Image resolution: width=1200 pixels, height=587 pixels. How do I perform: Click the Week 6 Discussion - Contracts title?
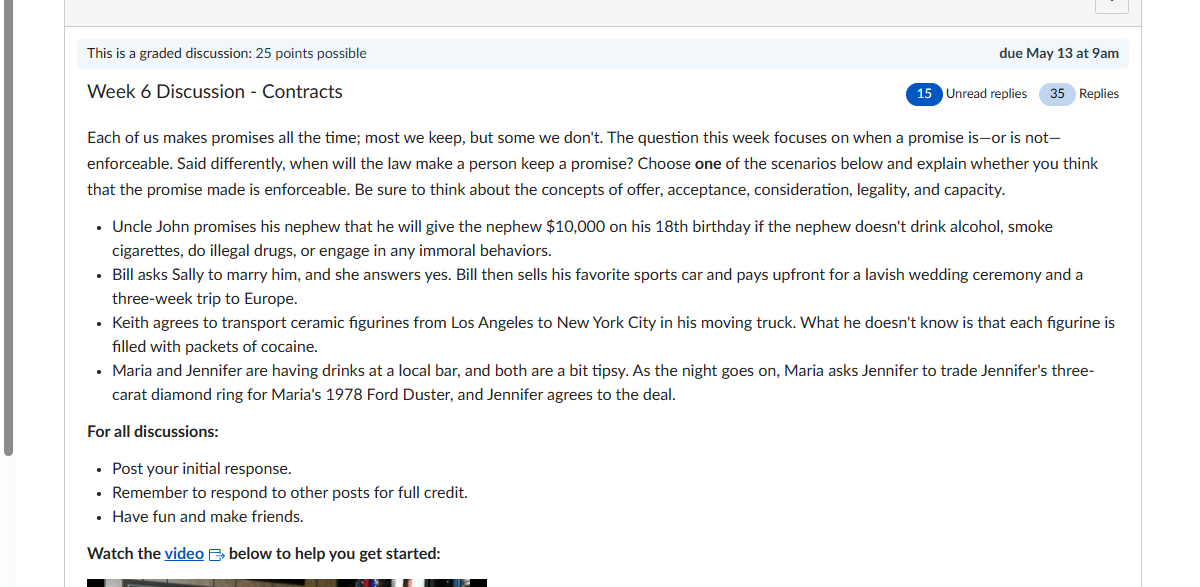click(215, 92)
